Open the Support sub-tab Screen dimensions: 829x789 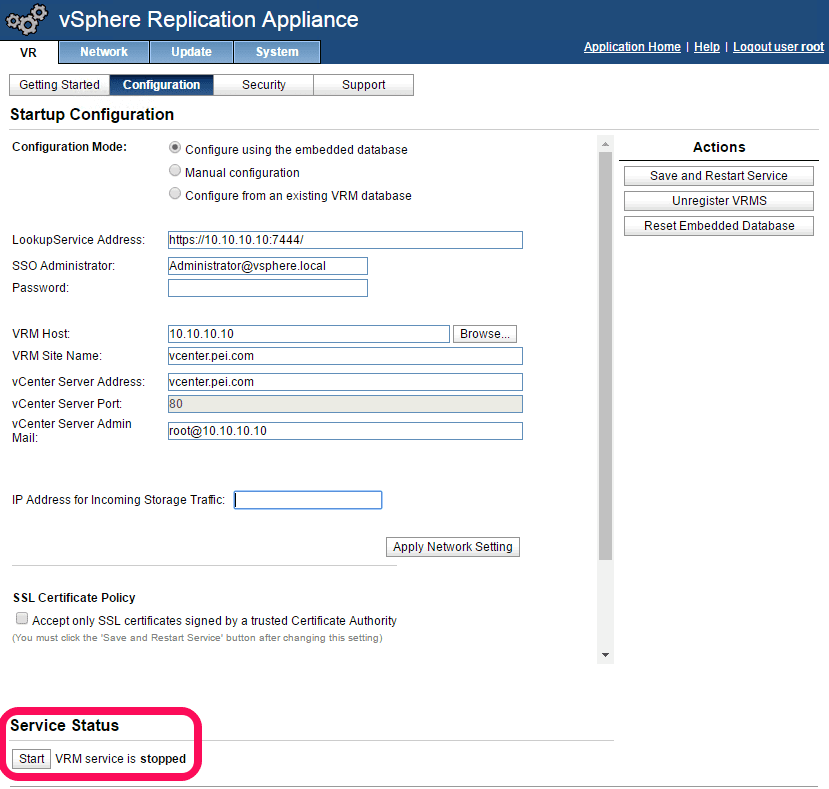pos(363,85)
